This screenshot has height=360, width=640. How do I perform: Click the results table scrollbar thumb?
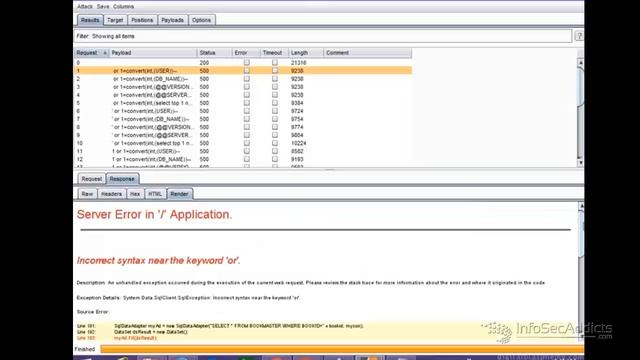[x=580, y=86]
